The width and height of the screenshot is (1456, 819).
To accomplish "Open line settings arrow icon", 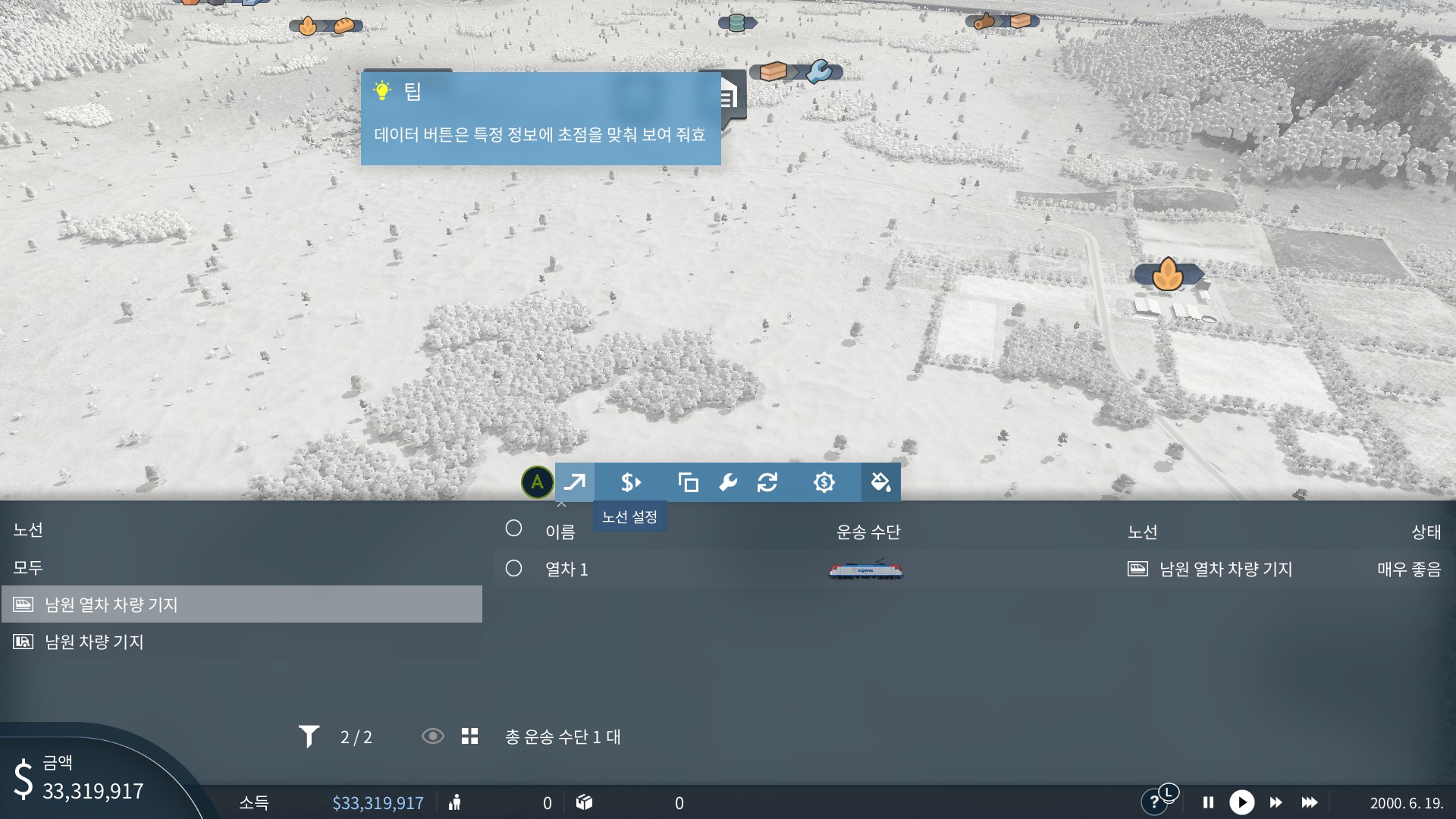I will click(x=575, y=482).
